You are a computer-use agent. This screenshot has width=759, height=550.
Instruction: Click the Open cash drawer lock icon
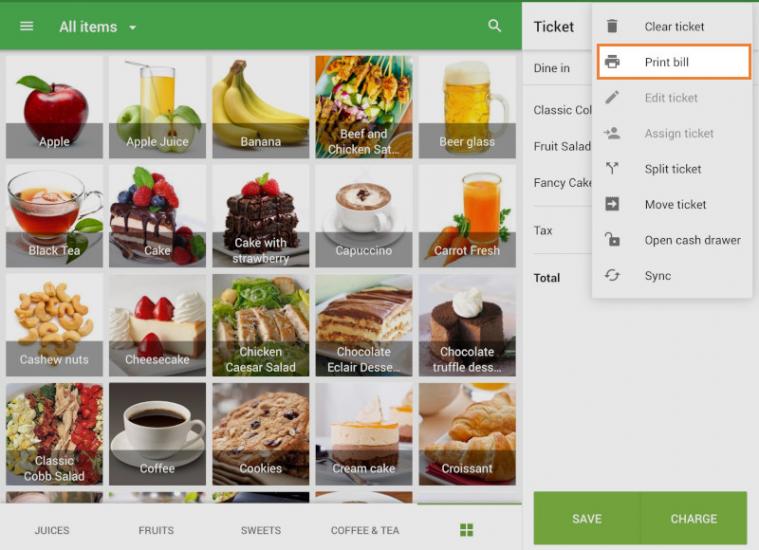(x=612, y=240)
